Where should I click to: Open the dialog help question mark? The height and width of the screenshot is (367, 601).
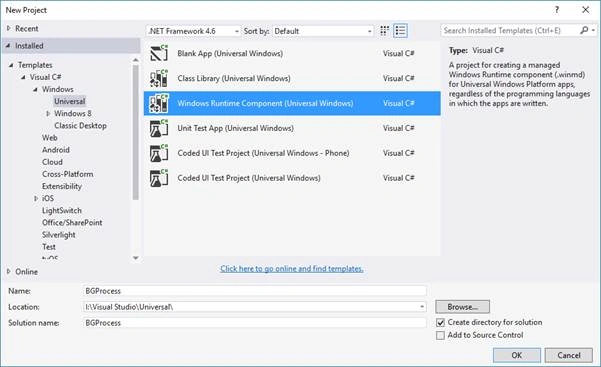point(557,10)
